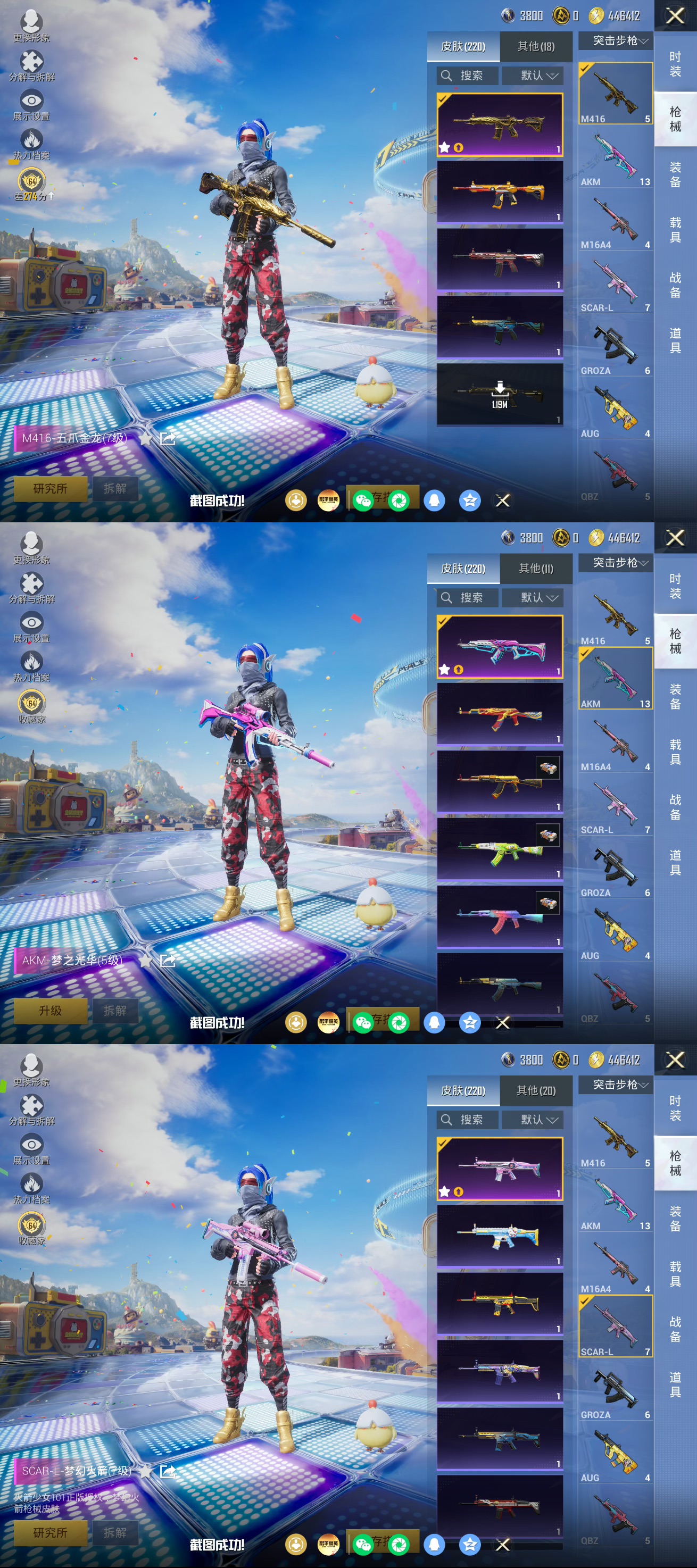
Task: Share the M416-五爪金龙(7级) skin via arrow icon
Action: pos(168,438)
